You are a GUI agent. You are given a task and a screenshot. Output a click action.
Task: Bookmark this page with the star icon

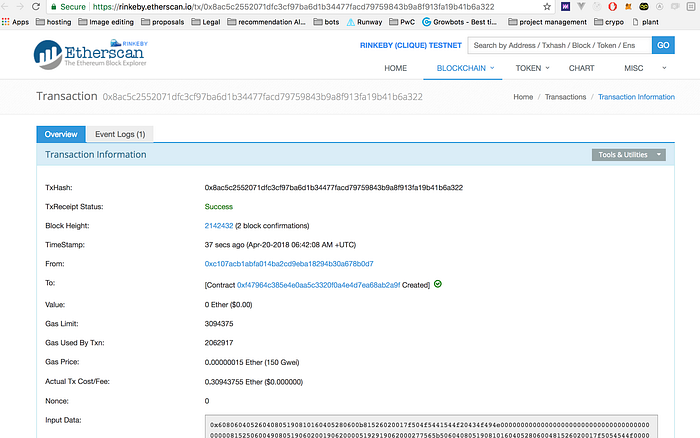point(547,7)
